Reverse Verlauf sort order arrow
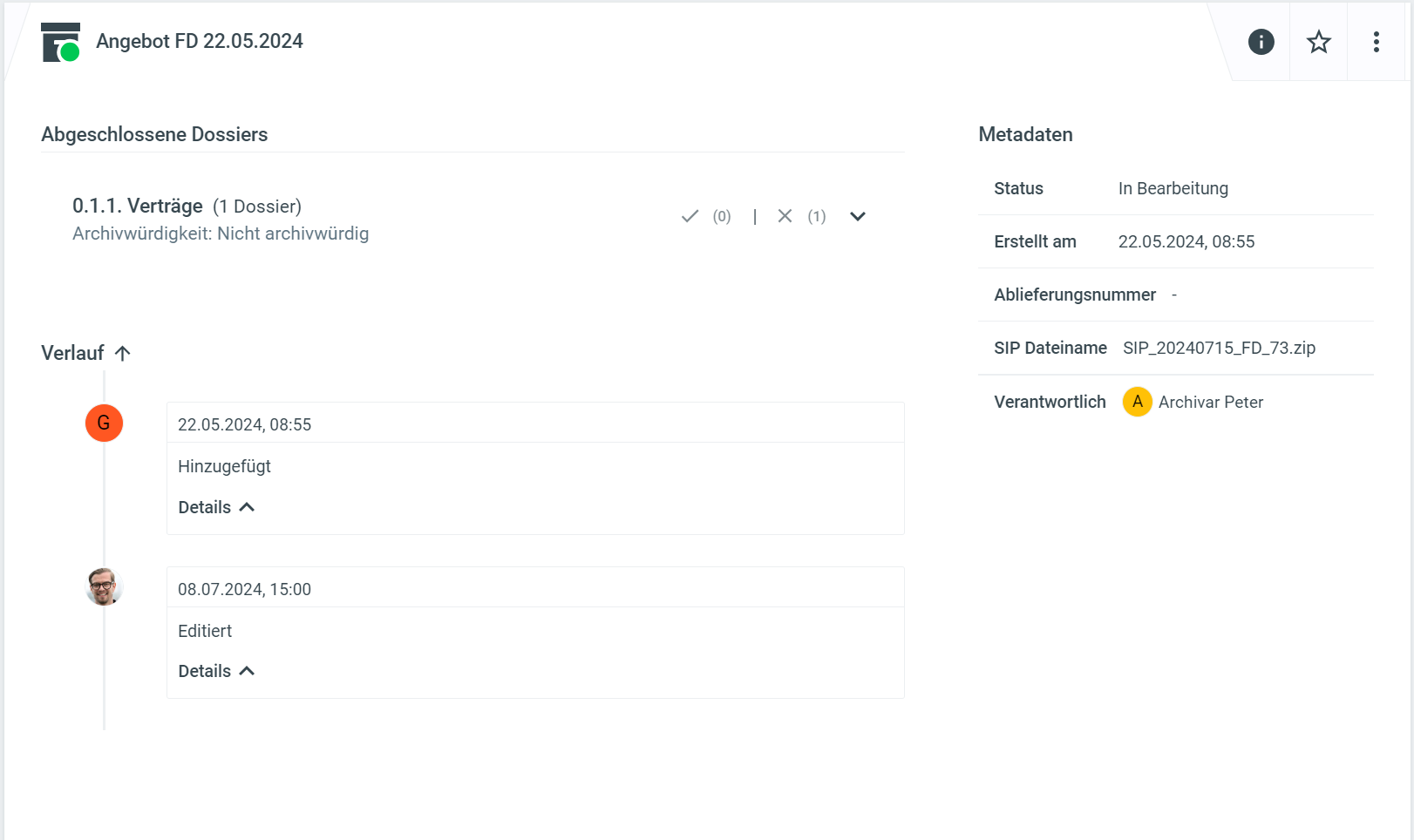1414x840 pixels. (123, 353)
